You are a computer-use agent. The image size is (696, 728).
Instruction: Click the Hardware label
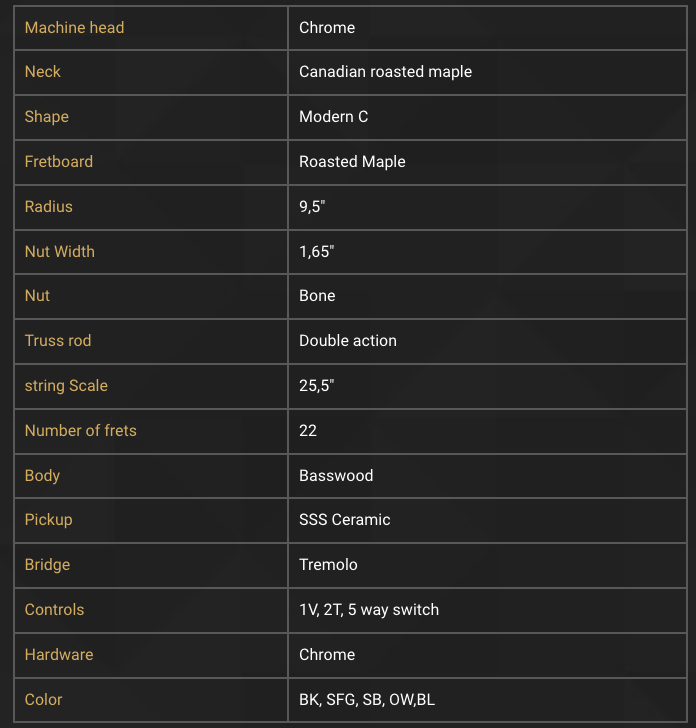point(59,655)
